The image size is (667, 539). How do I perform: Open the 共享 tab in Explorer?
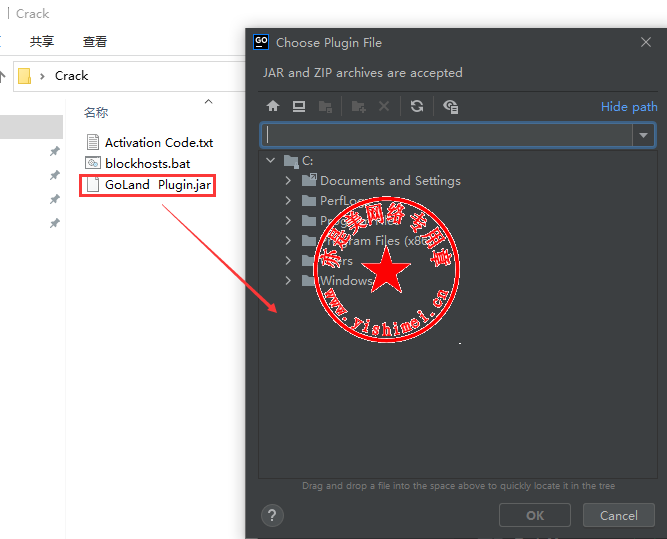pyautogui.click(x=42, y=41)
